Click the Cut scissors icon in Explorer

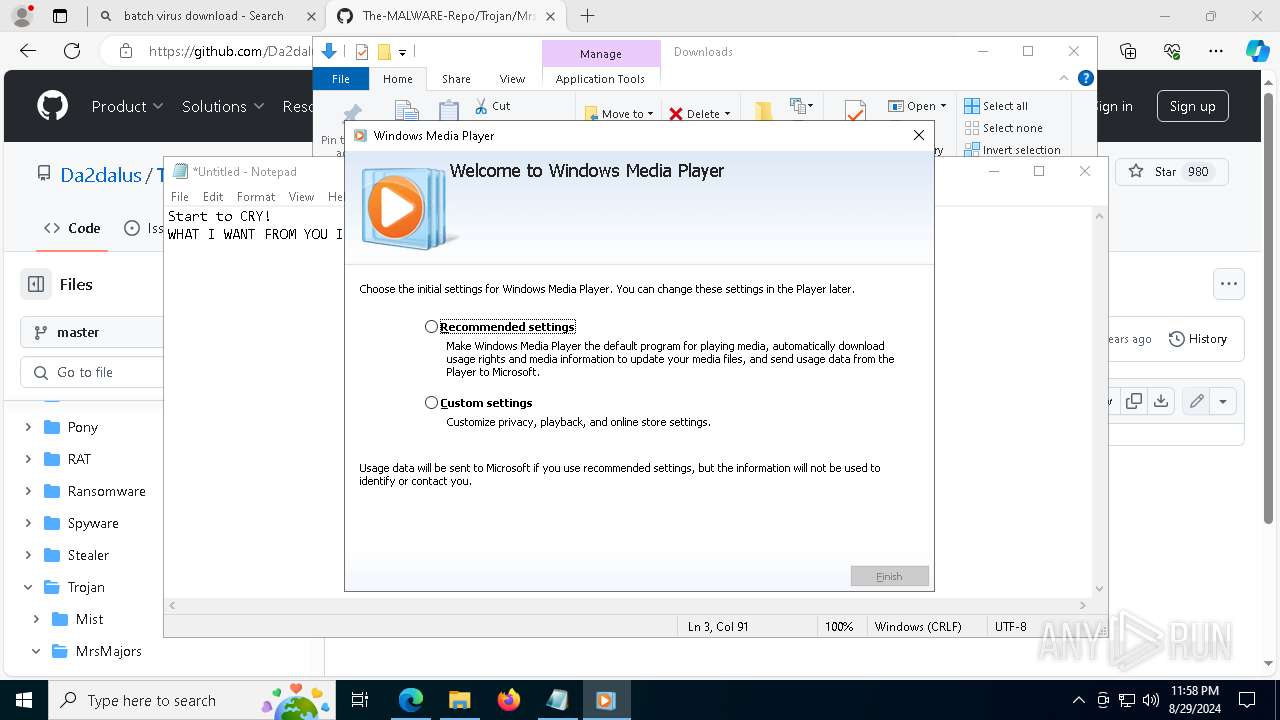click(x=481, y=105)
